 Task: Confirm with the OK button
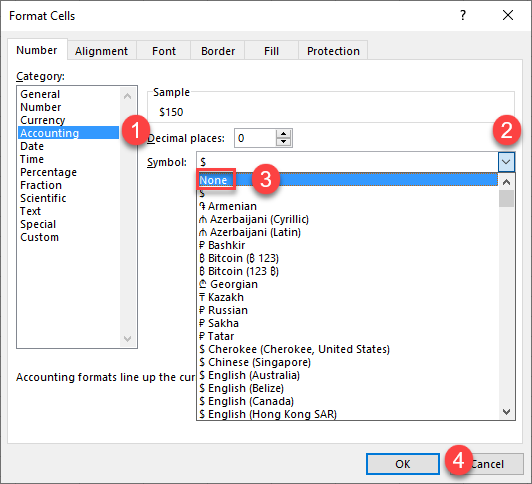point(403,464)
